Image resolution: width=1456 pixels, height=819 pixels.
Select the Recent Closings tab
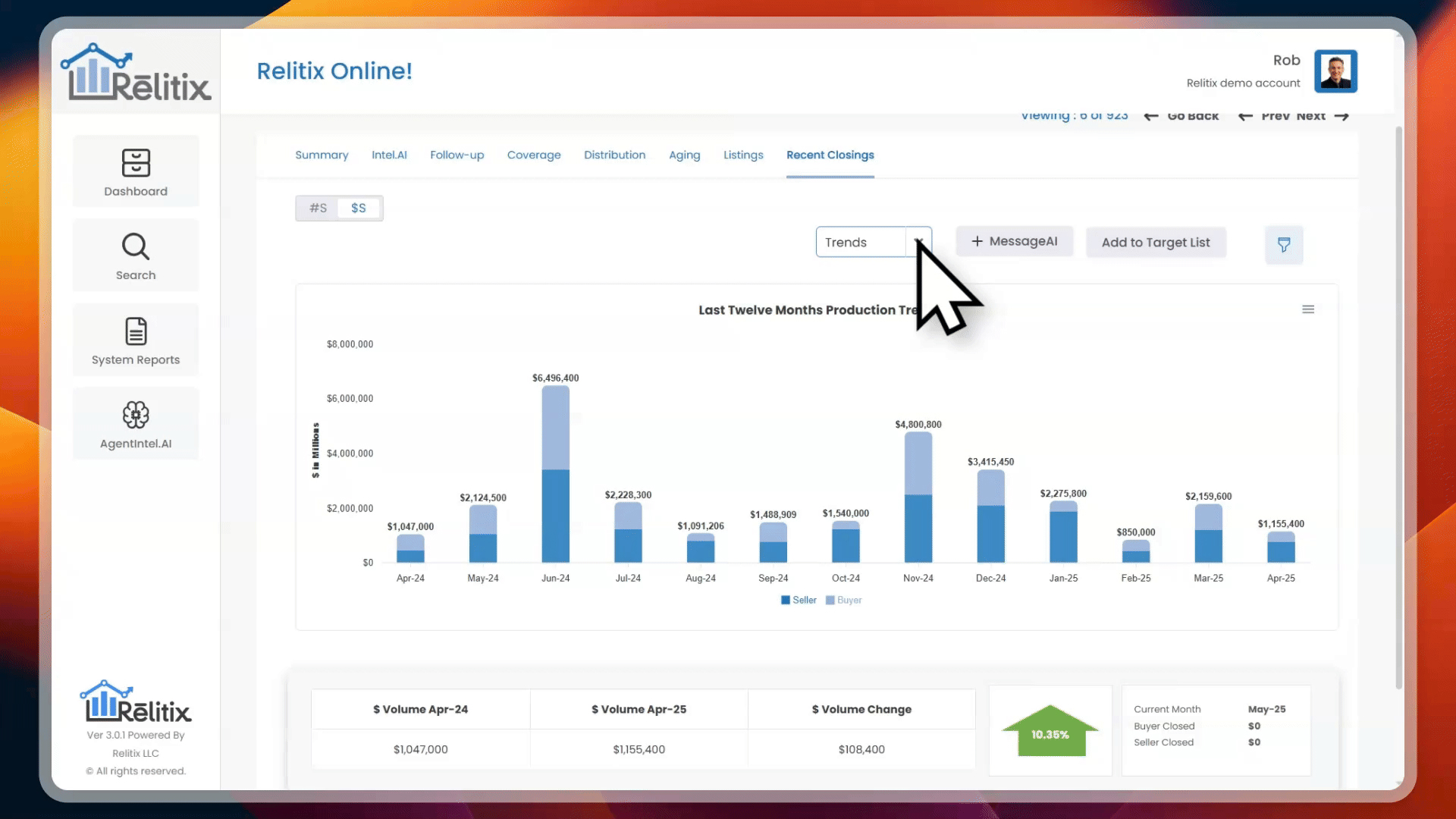pos(830,155)
